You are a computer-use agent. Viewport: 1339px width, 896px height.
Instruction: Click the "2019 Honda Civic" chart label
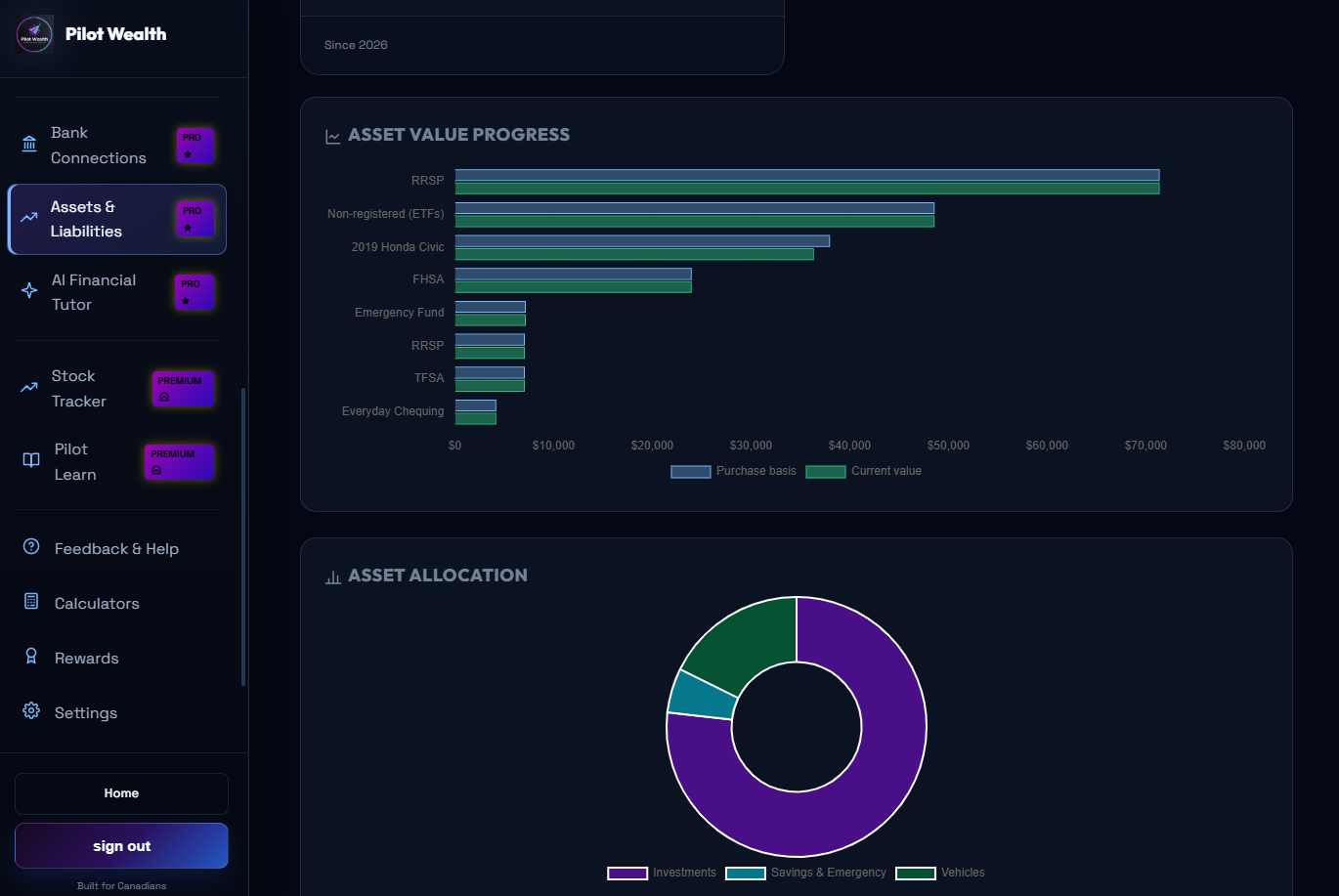[x=398, y=247]
